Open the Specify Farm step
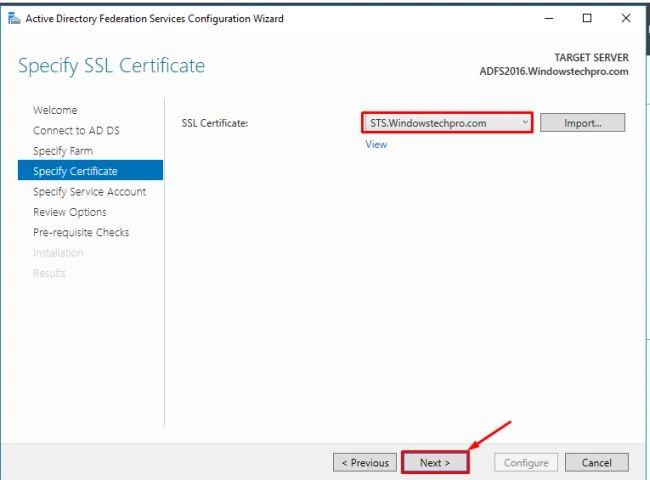 [x=63, y=151]
